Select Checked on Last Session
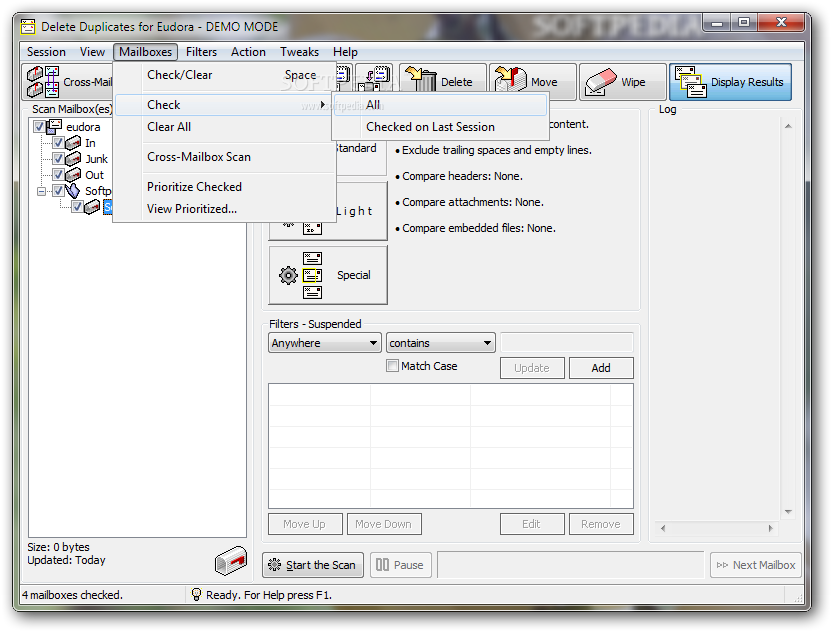The height and width of the screenshot is (632, 832). tap(440, 127)
